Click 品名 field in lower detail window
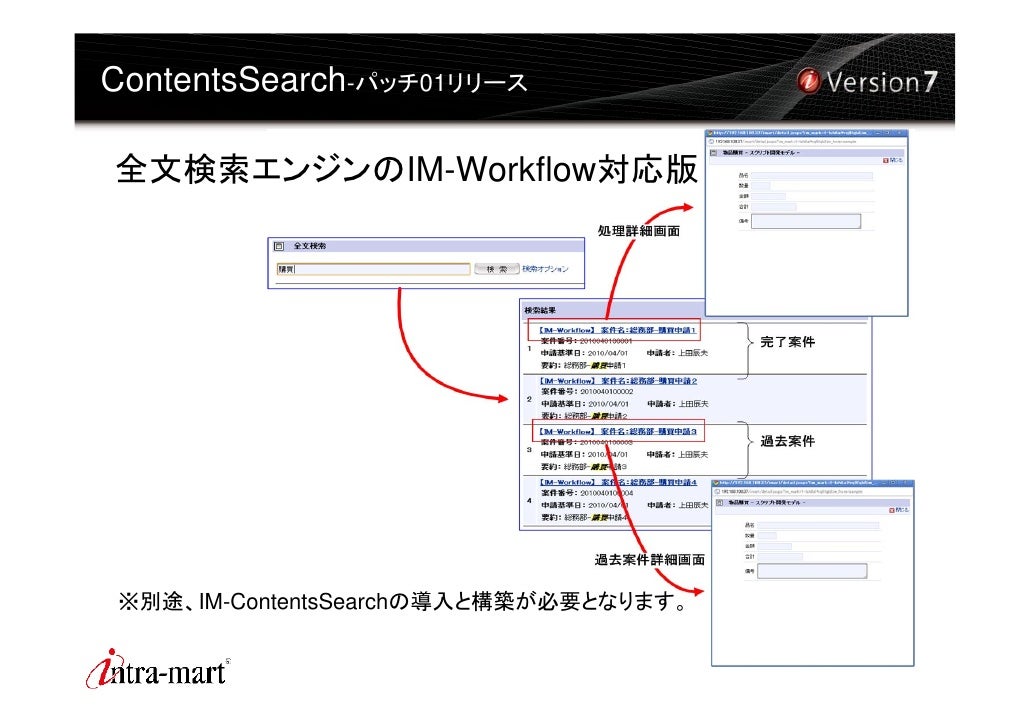The height and width of the screenshot is (728, 1030). tap(818, 525)
